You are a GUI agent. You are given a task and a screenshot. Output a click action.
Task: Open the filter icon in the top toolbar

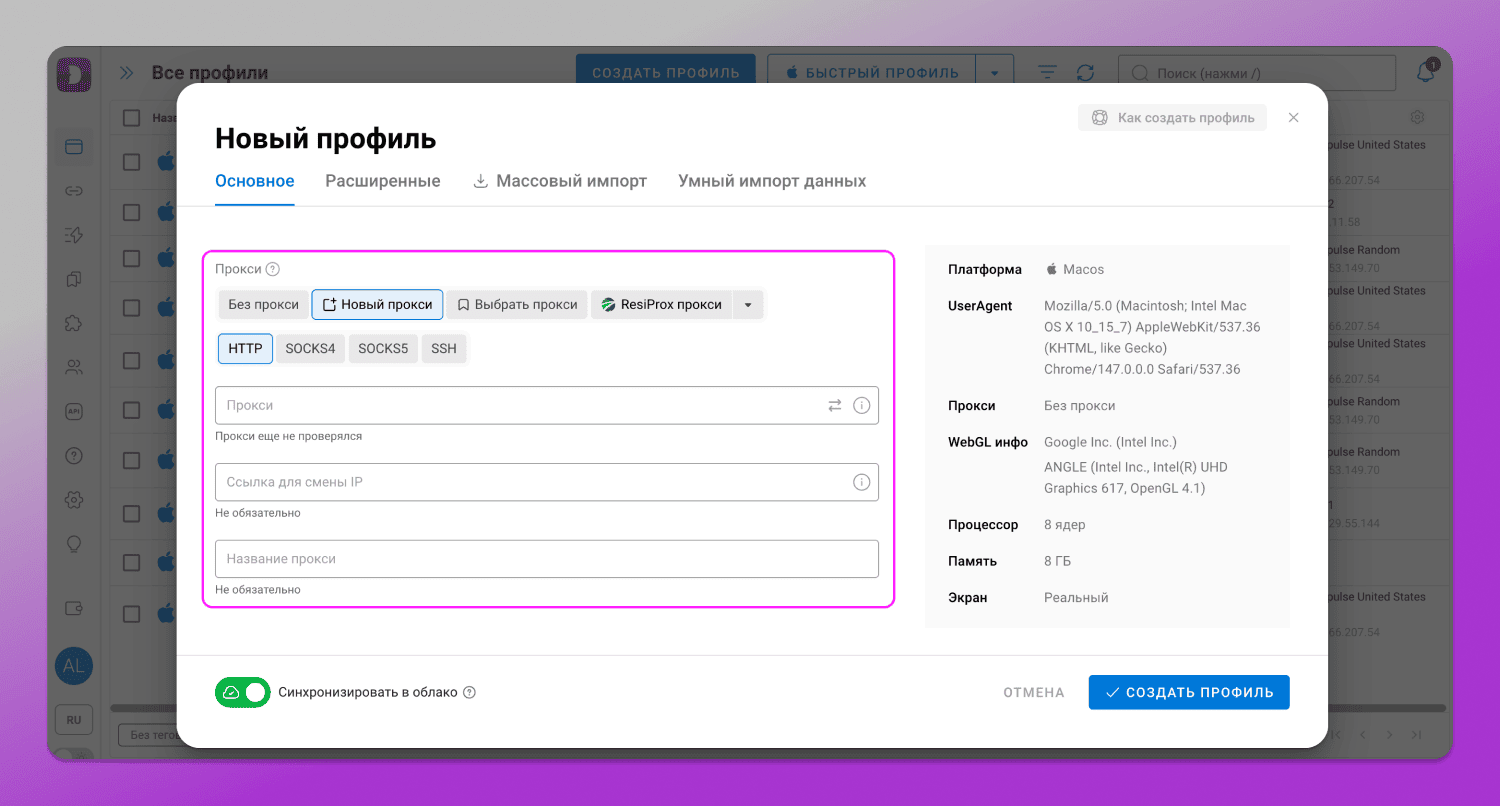click(x=1047, y=73)
